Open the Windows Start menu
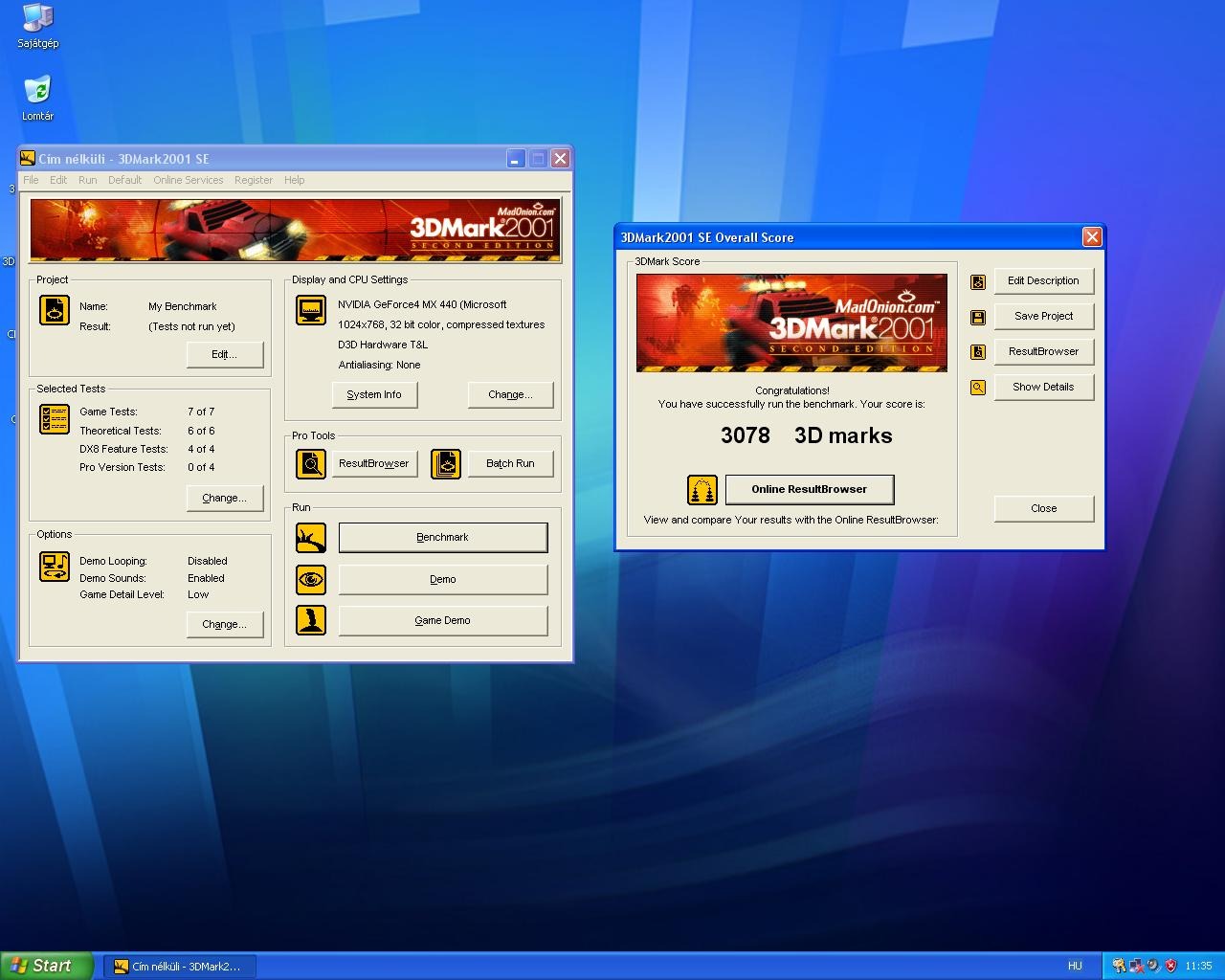The image size is (1225, 980). click(x=47, y=966)
